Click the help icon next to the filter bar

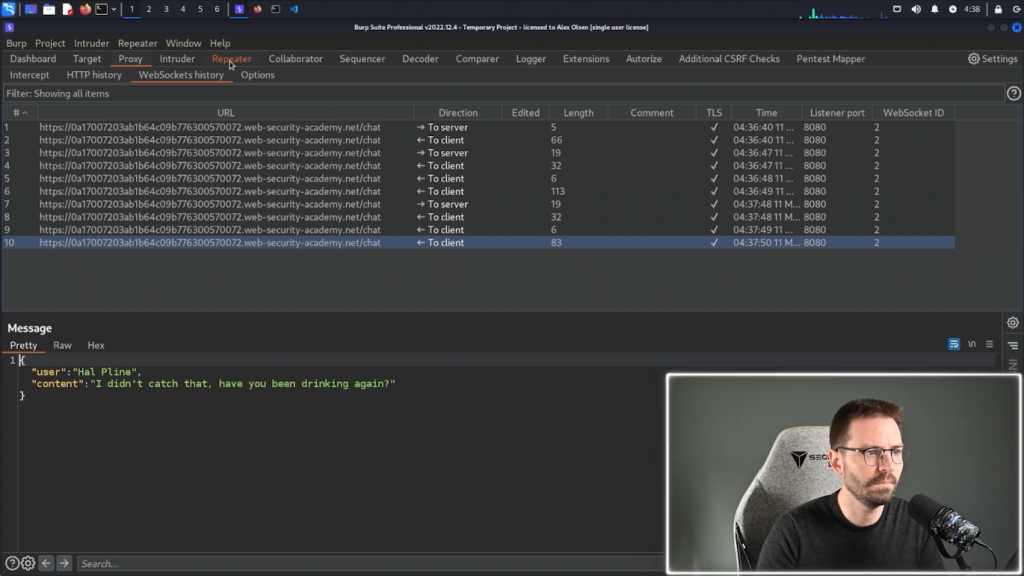pos(1013,93)
